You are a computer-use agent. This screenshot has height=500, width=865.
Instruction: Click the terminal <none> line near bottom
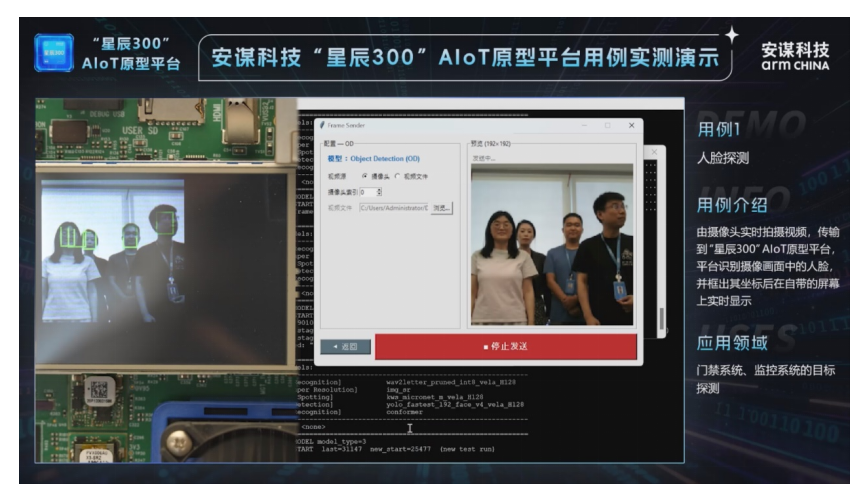point(313,427)
